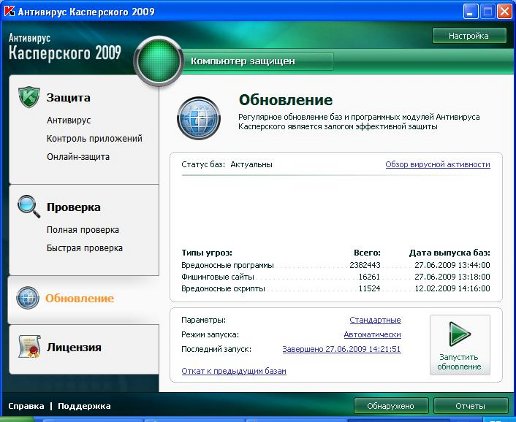Click the Kaspersky logo in title bar
Image resolution: width=516 pixels, height=422 pixels.
pos(9,12)
